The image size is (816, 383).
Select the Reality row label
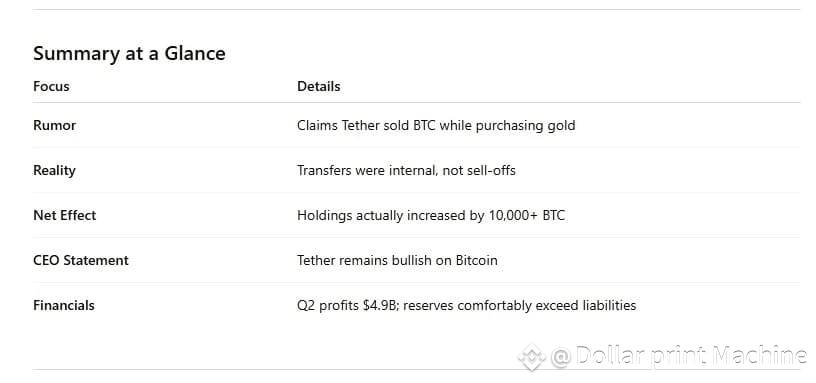pyautogui.click(x=54, y=170)
